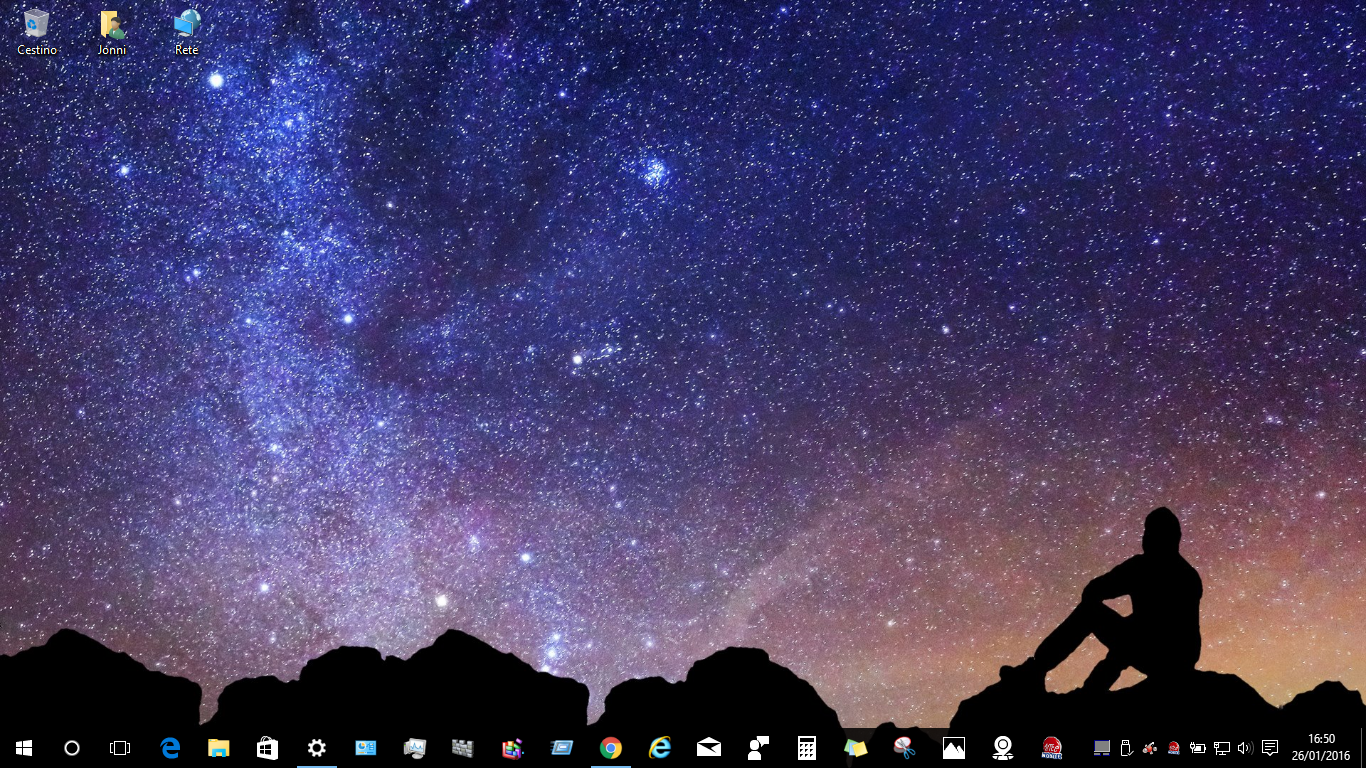The image size is (1366, 768).
Task: Open Task View
Action: tap(119, 748)
